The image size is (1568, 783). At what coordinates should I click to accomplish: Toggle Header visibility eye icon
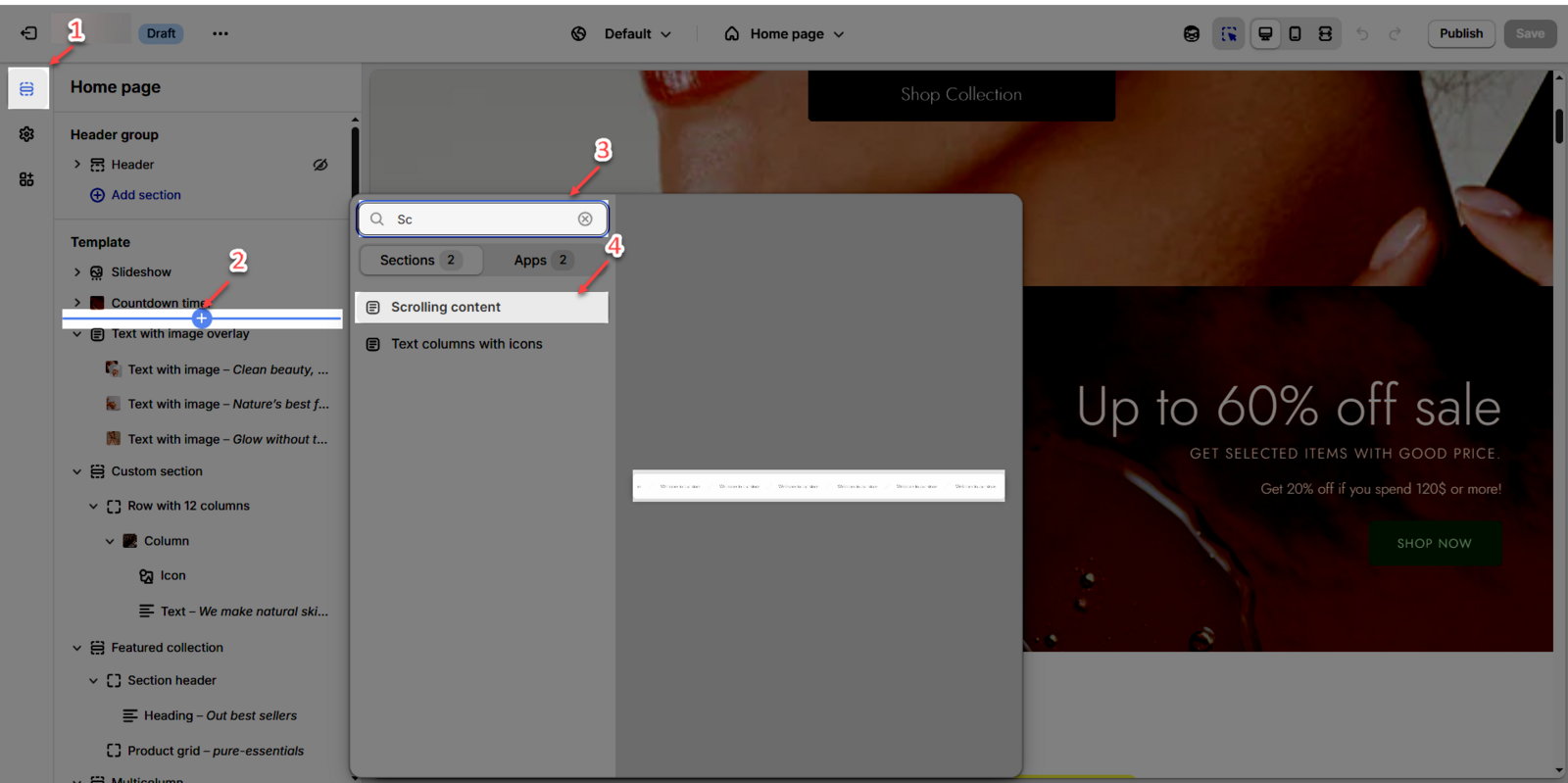[x=320, y=165]
